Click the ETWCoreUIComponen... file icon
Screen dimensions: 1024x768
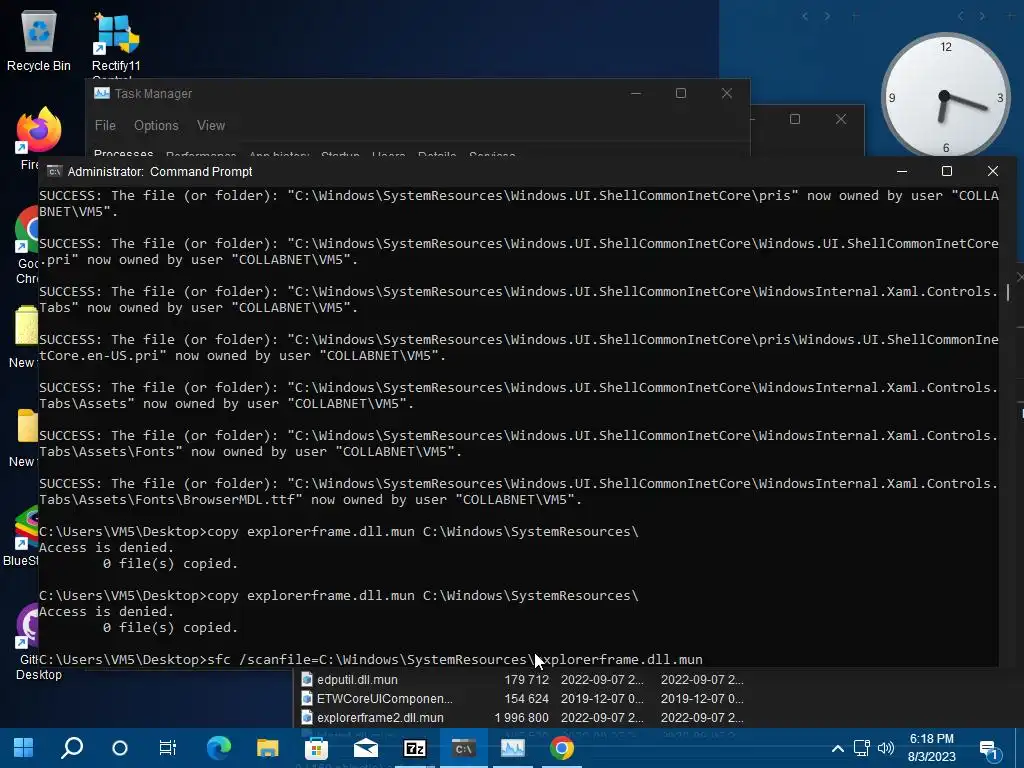(307, 698)
